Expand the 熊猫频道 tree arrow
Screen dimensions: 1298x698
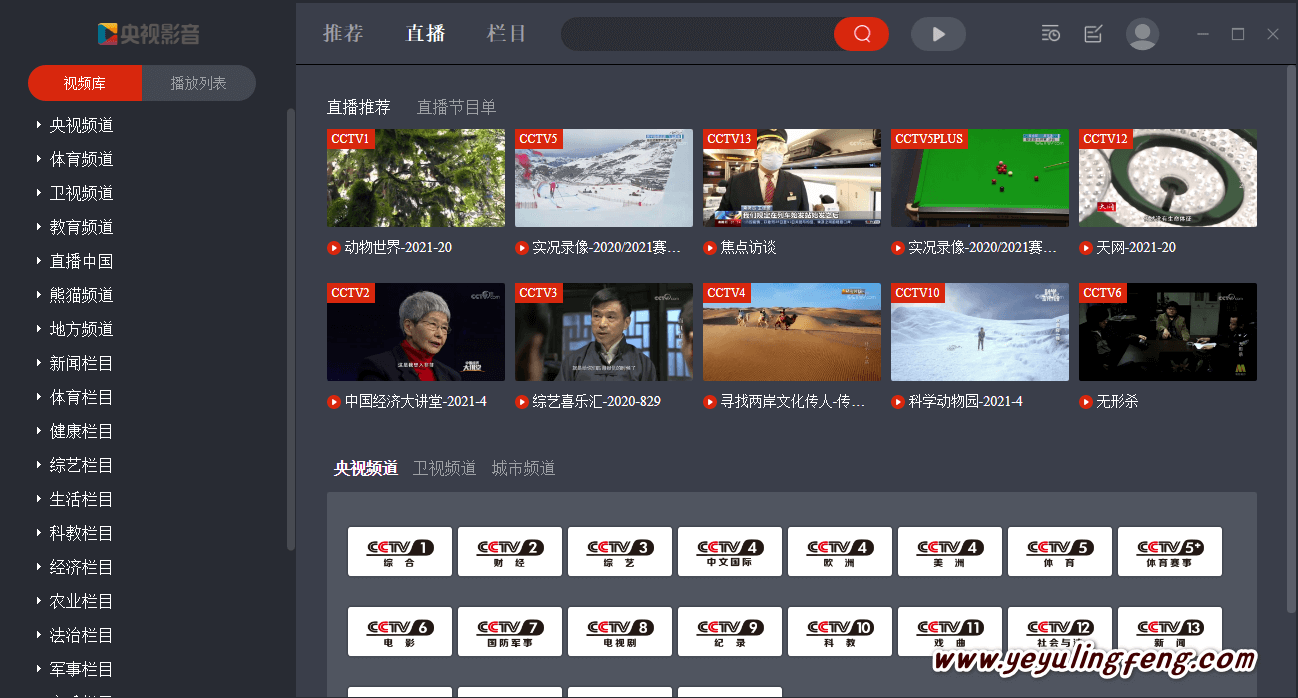pyautogui.click(x=39, y=295)
